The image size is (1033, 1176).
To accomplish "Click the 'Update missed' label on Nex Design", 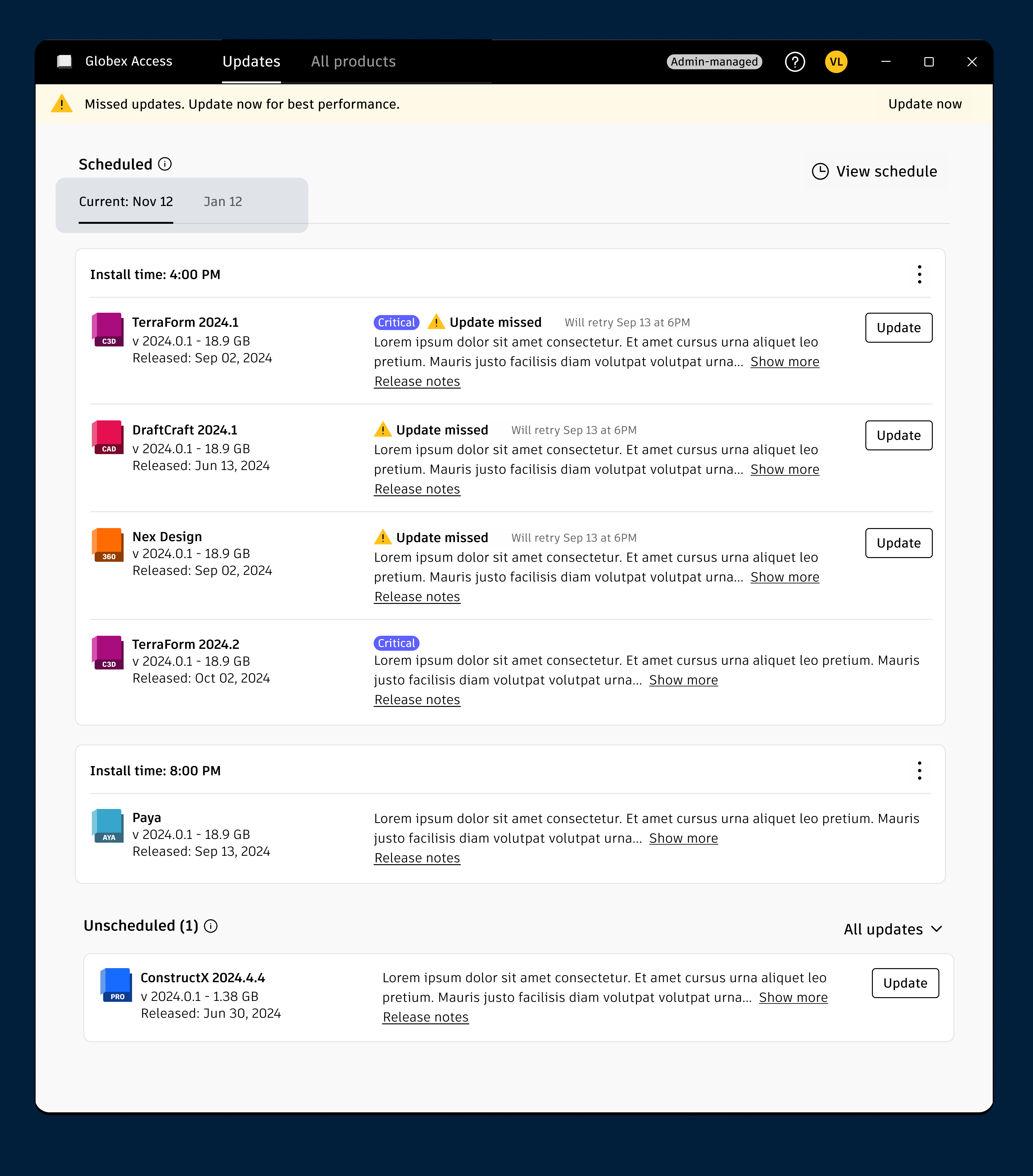I will [x=442, y=537].
